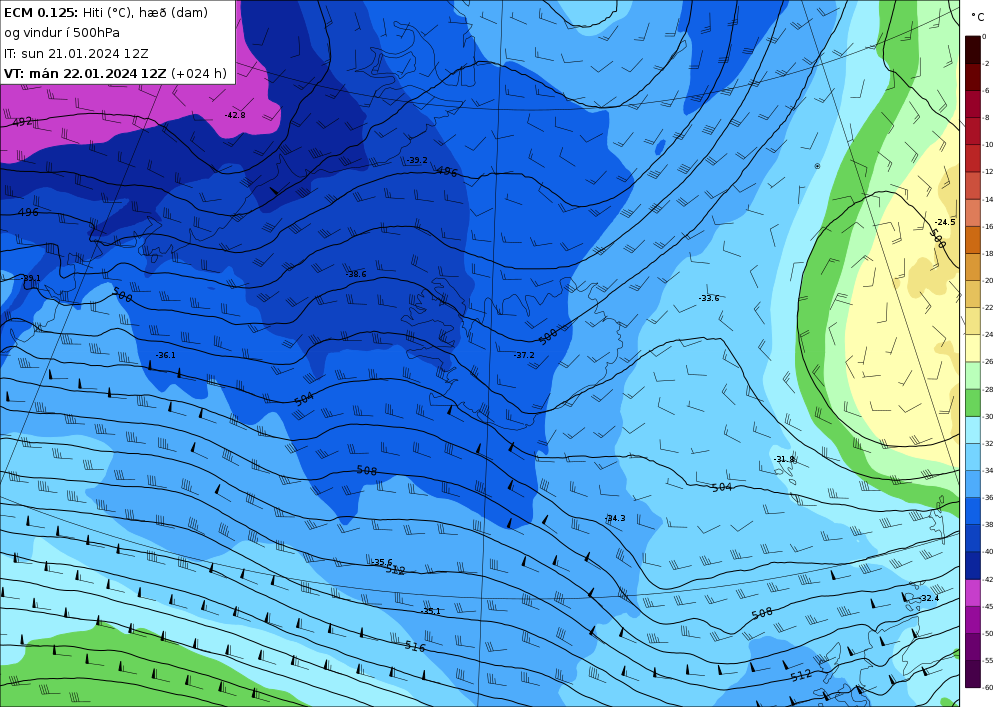The width and height of the screenshot is (1000, 707).
Task: Click the -33.6 temperature value
Action: pyautogui.click(x=709, y=298)
